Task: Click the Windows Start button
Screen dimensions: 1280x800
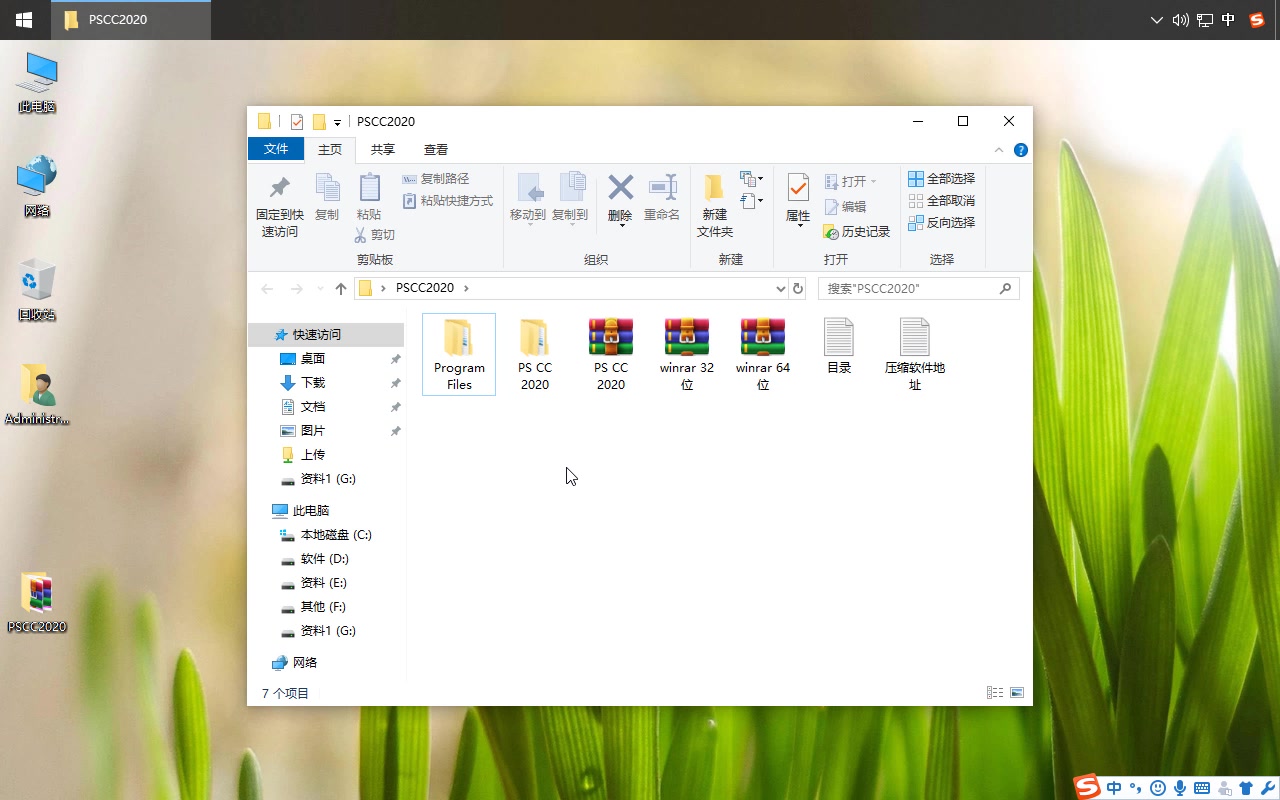Action: tap(24, 20)
